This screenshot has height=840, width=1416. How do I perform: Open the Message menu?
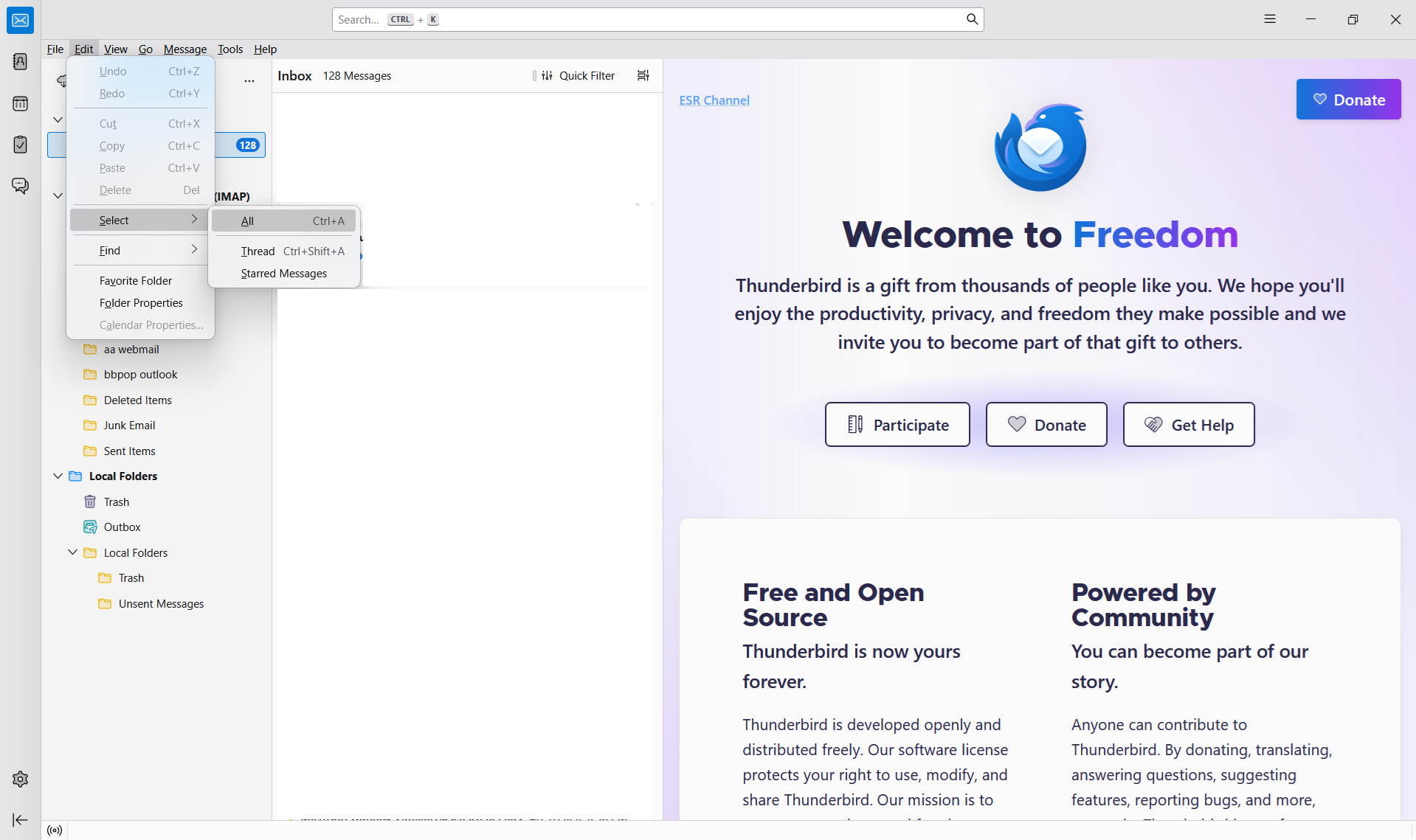click(x=185, y=49)
